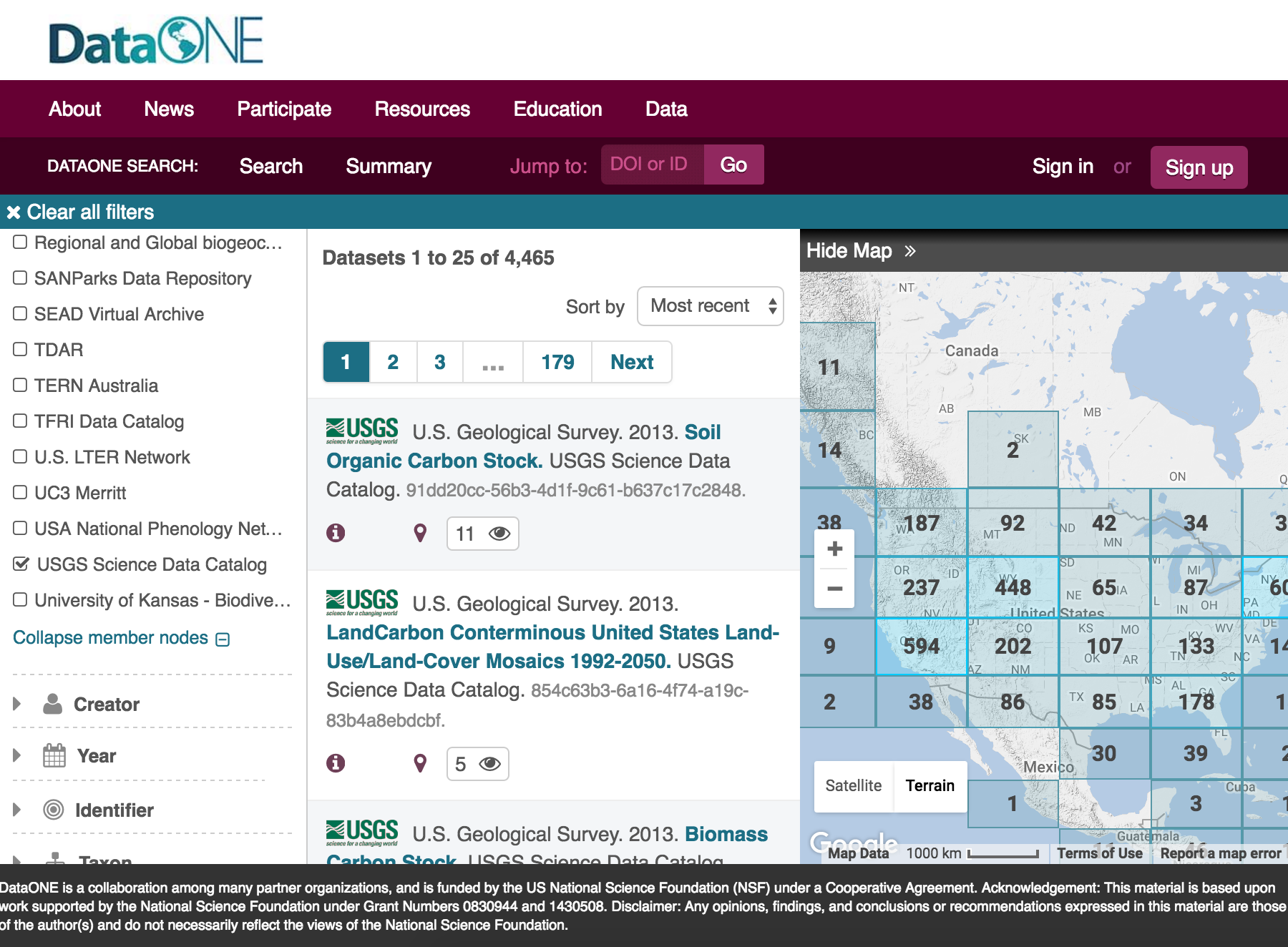Click the Sign up button
1288x947 pixels.
(x=1199, y=167)
